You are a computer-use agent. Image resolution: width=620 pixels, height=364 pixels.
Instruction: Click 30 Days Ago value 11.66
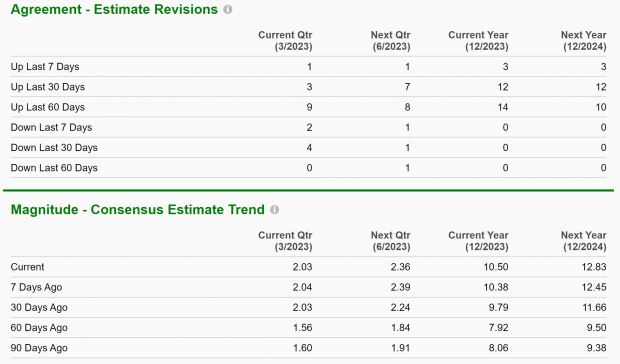pos(594,307)
